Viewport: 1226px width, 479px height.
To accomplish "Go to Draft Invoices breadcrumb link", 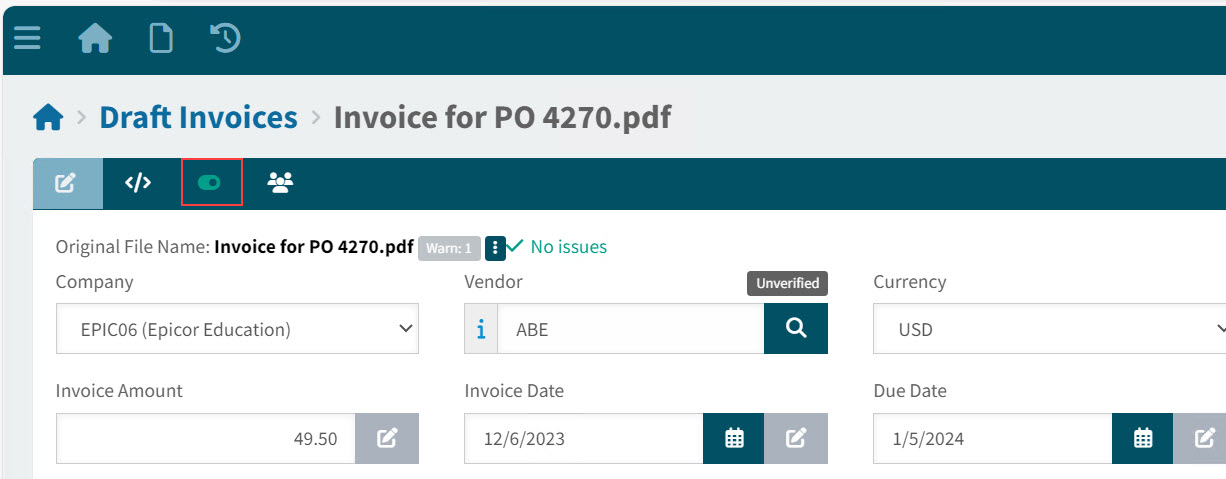I will pos(198,118).
